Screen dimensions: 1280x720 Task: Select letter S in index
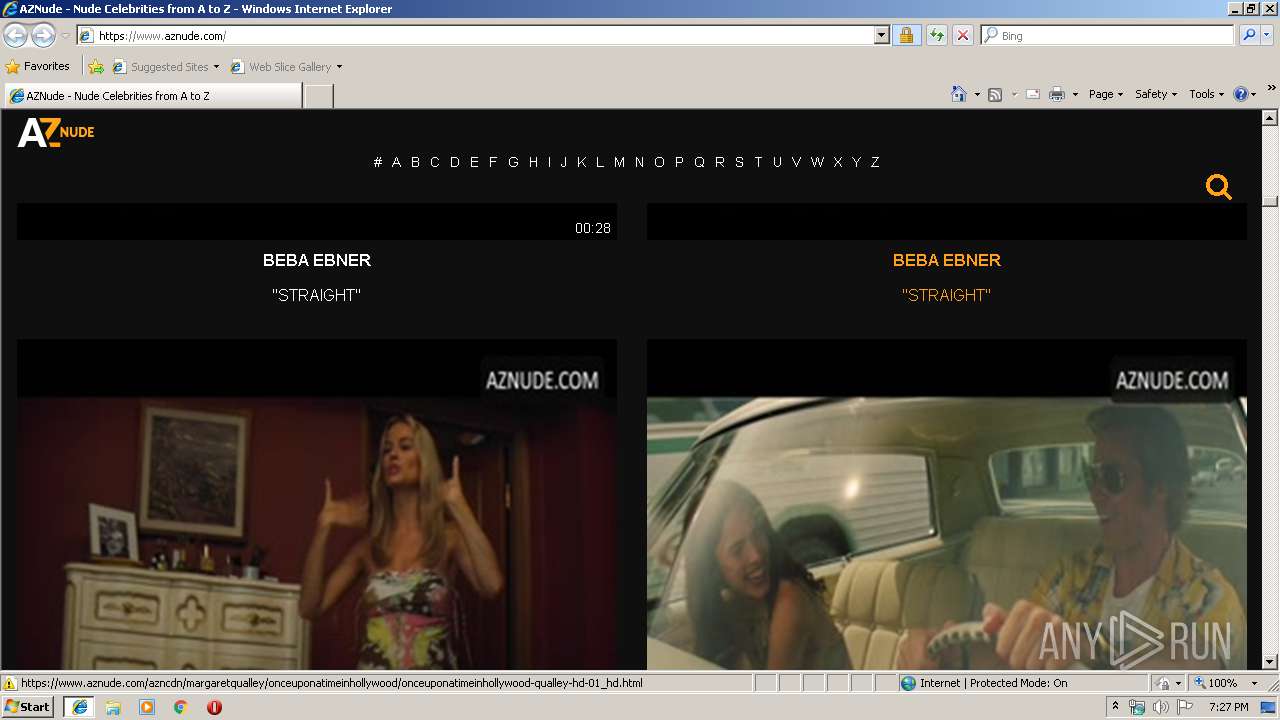[739, 162]
